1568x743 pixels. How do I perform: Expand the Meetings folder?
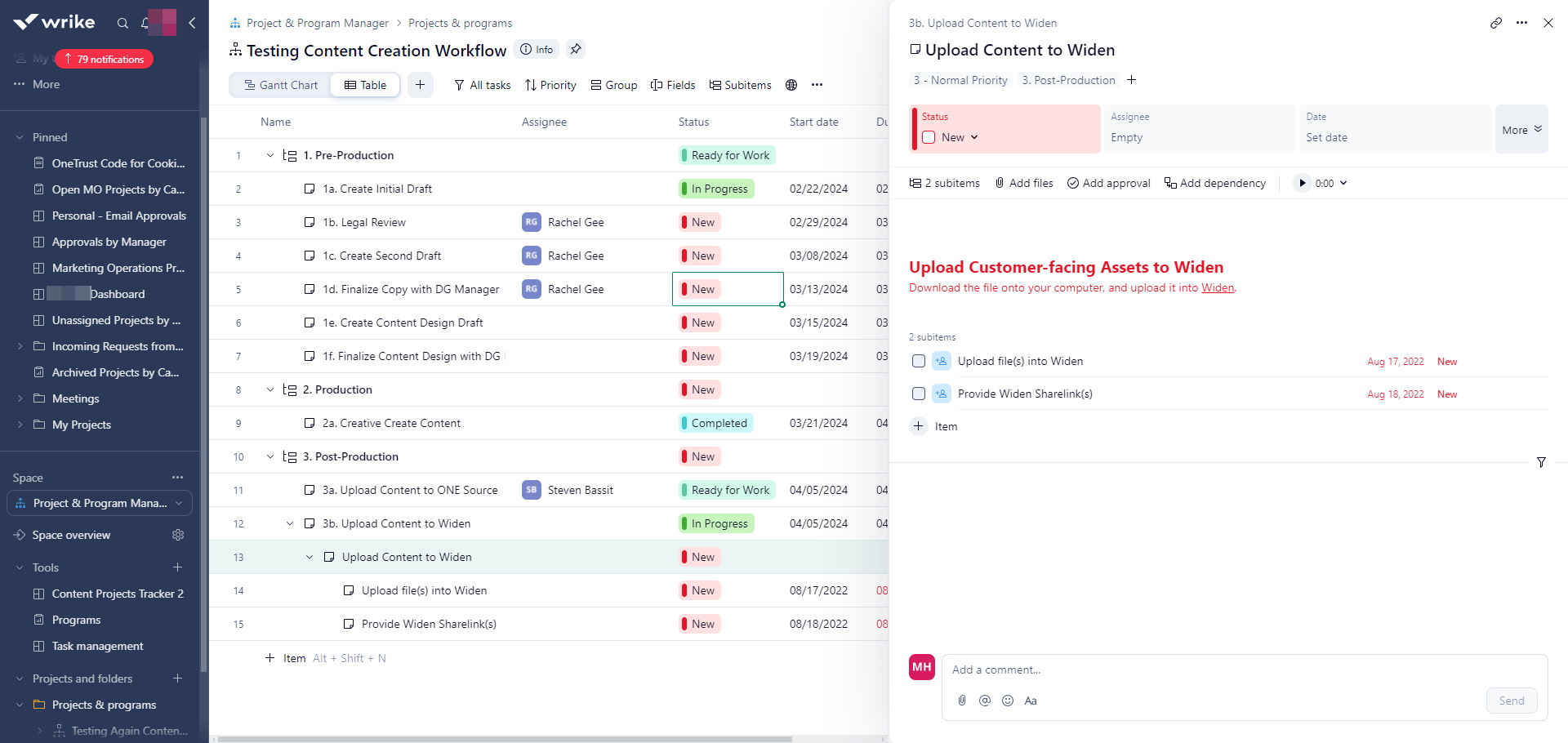coord(20,398)
